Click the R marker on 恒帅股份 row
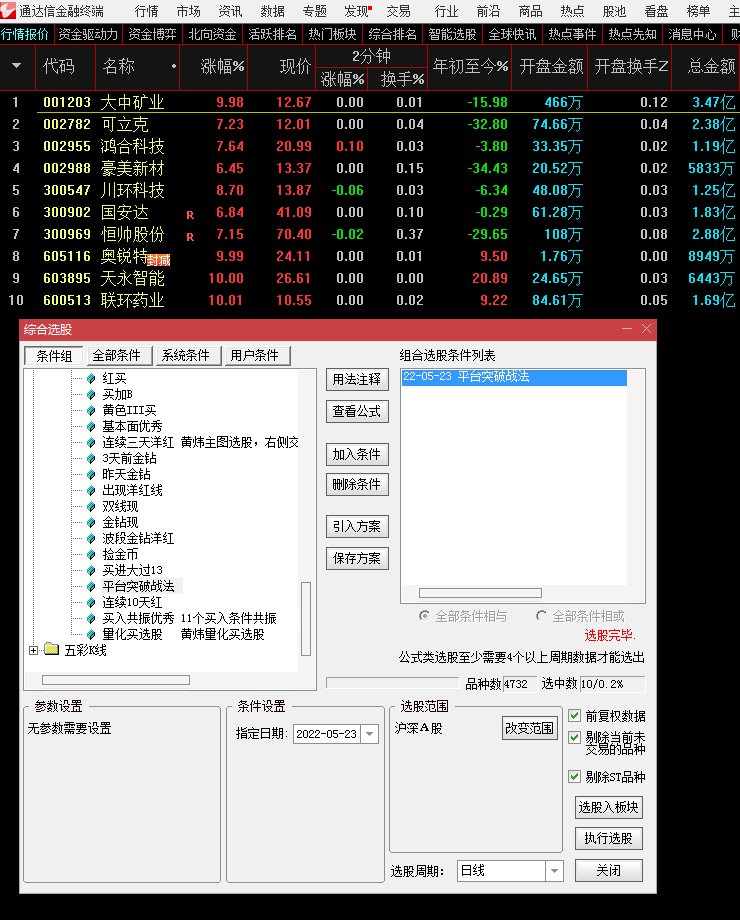This screenshot has height=920, width=740. click(x=190, y=237)
